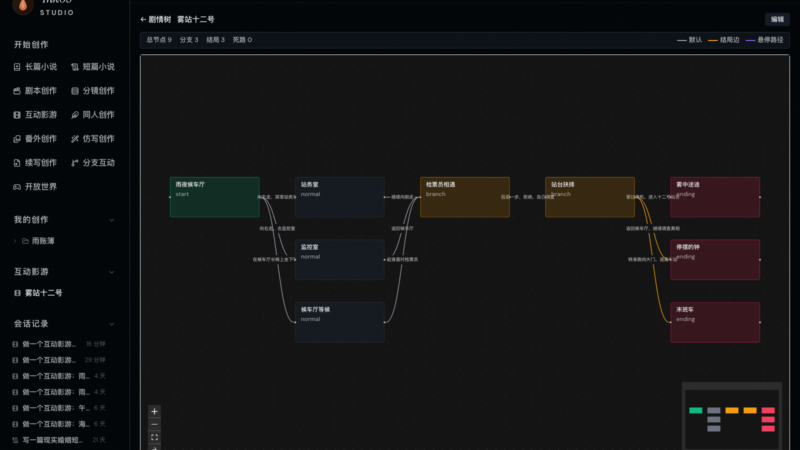
Task: Zoom out on the story canvas
Action: tap(154, 424)
